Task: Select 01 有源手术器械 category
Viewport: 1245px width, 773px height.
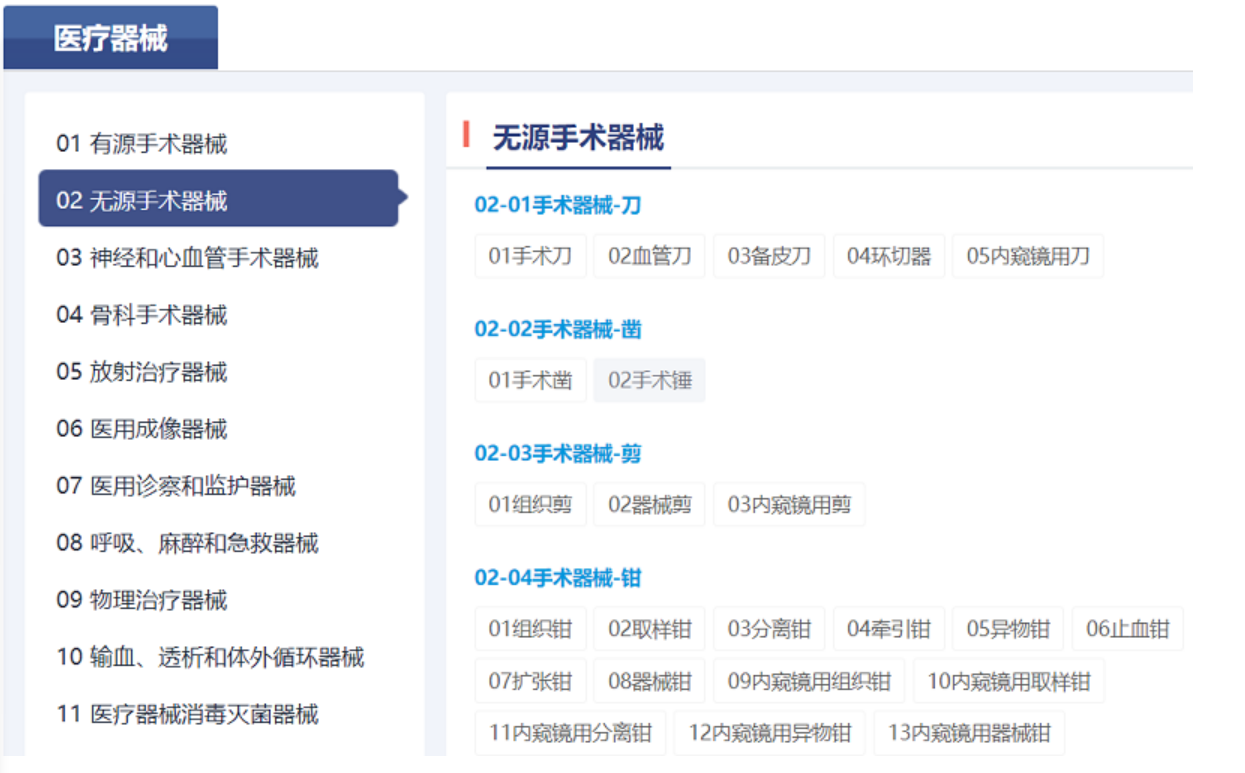Action: (x=141, y=144)
